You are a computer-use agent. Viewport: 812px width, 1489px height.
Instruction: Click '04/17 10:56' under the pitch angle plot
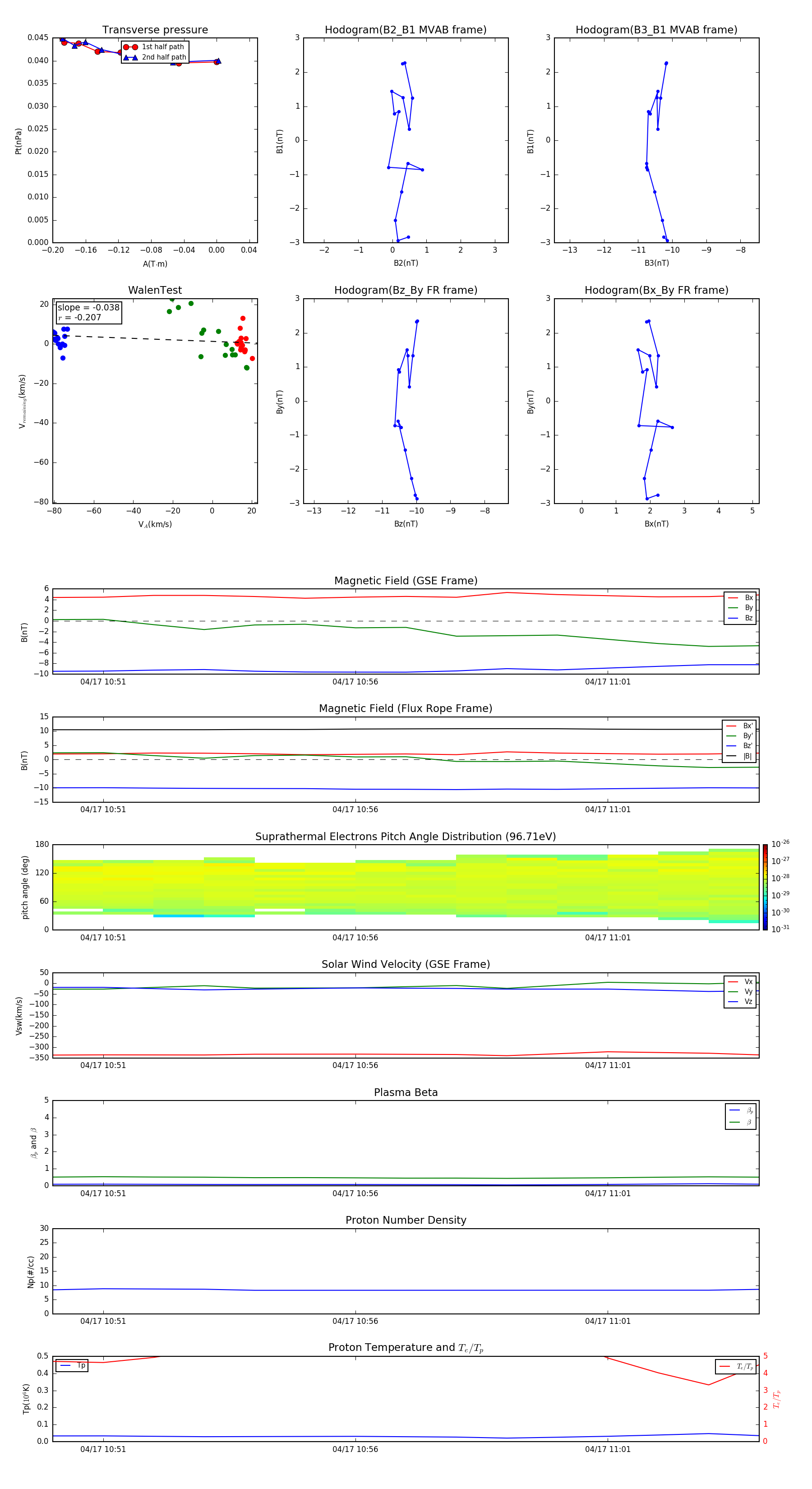[x=355, y=938]
